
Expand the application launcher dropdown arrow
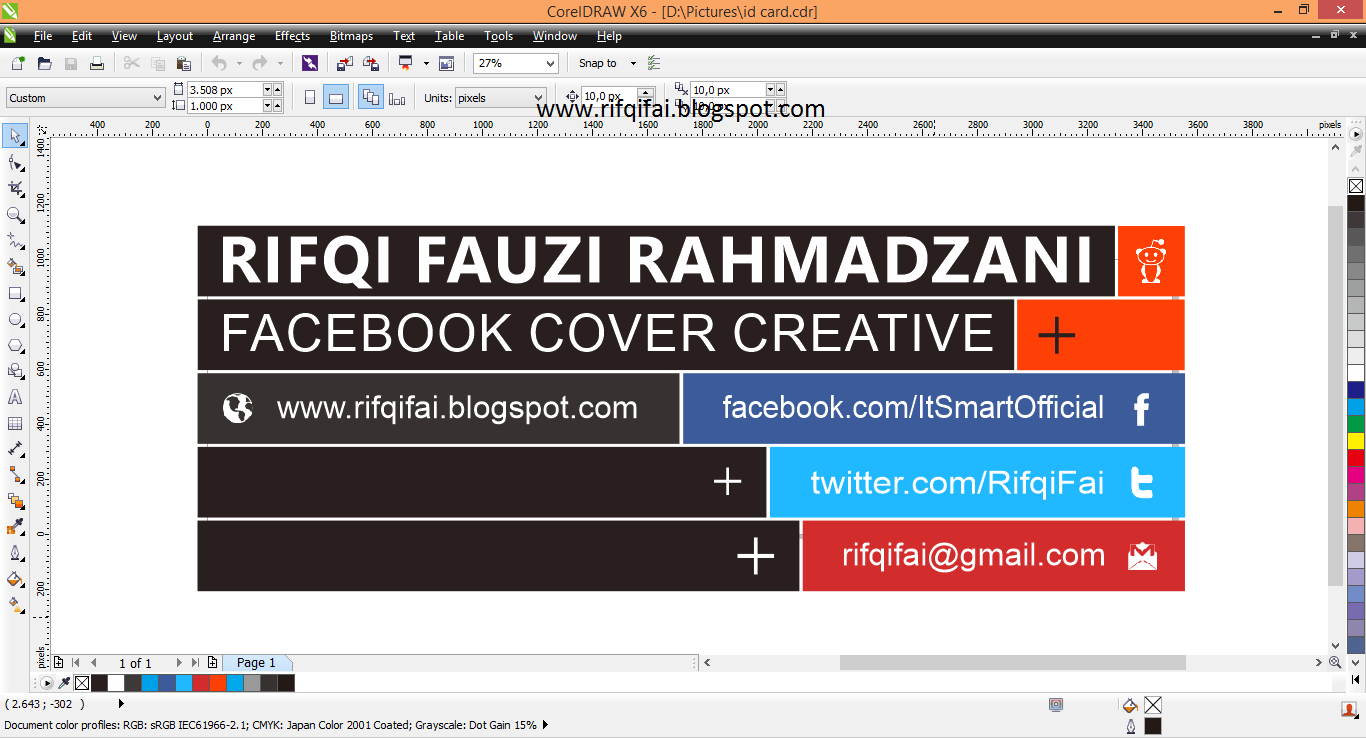coord(426,63)
